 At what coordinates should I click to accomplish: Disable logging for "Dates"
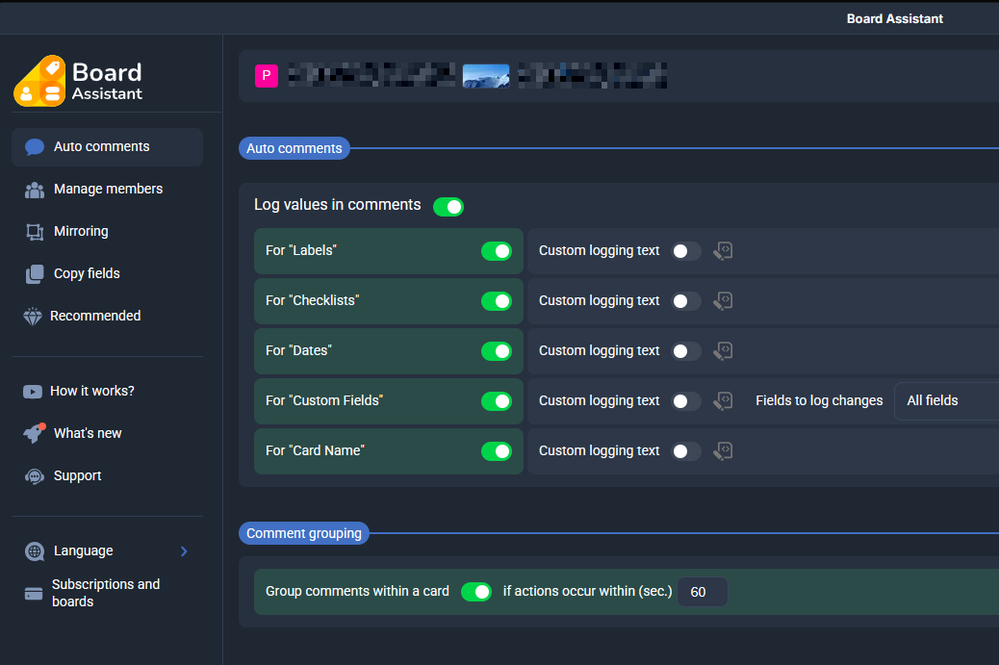[496, 351]
